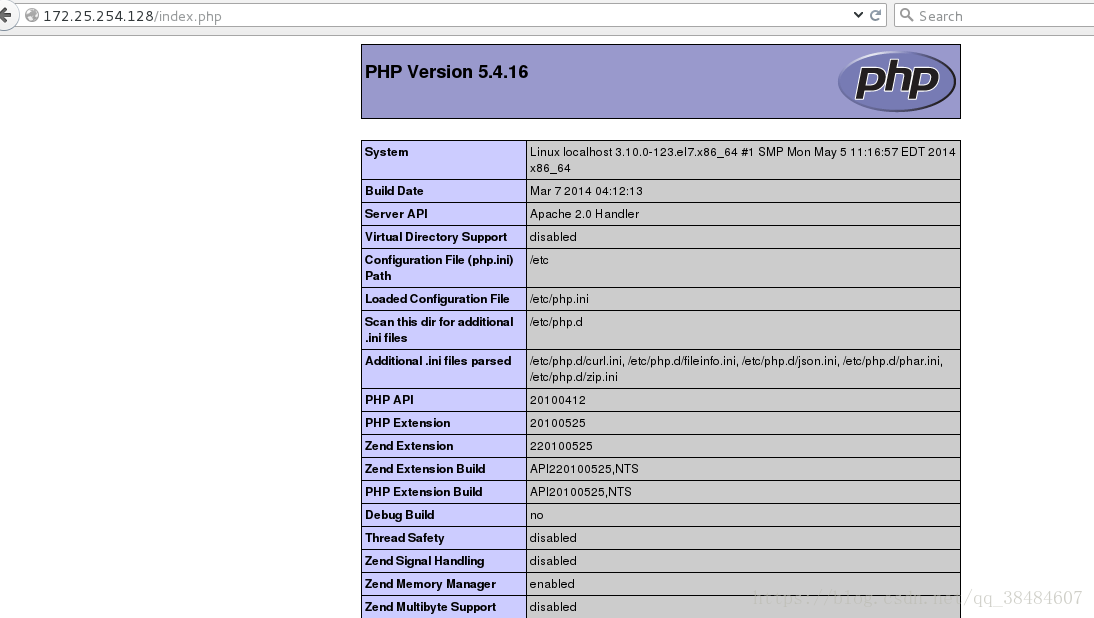Click 'disabled' value in Thread Safety row
1094x618 pixels.
(553, 538)
